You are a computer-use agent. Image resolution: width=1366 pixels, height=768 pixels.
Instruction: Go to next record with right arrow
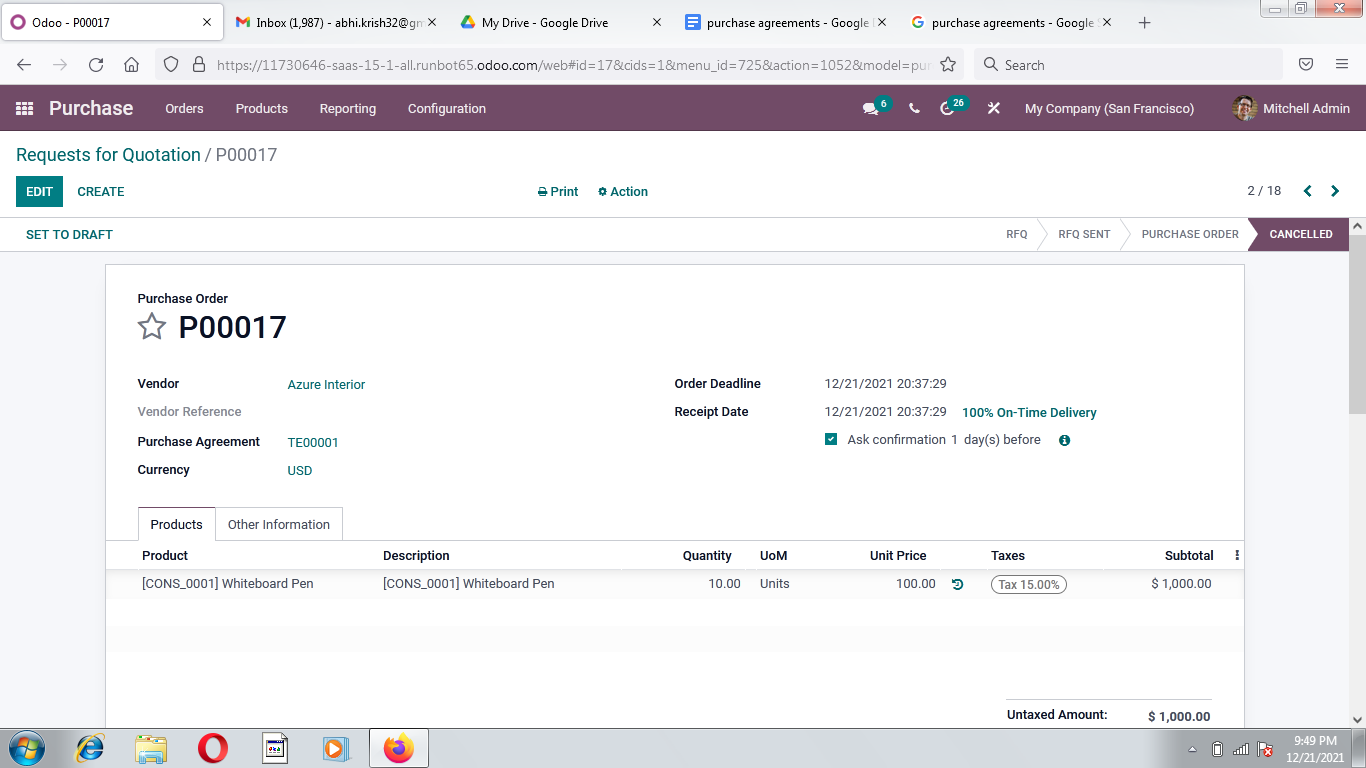click(1335, 191)
